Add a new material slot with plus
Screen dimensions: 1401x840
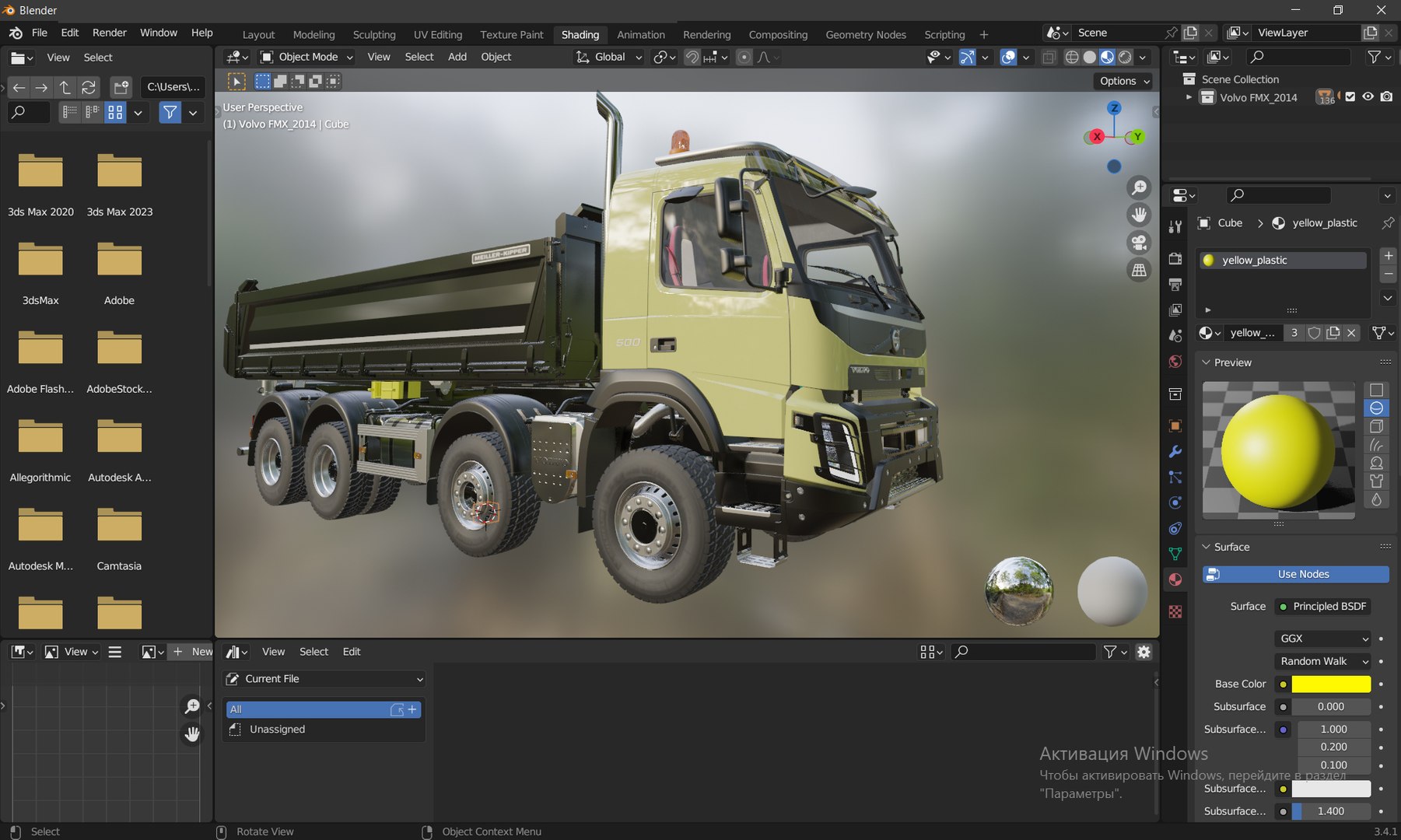(1388, 256)
